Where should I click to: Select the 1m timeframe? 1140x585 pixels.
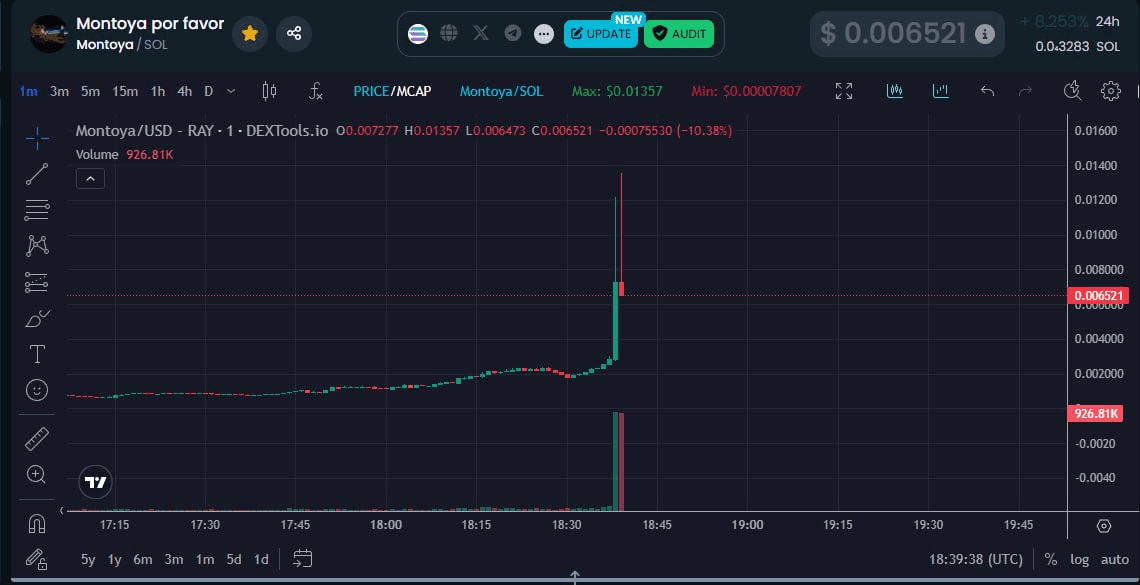28,92
